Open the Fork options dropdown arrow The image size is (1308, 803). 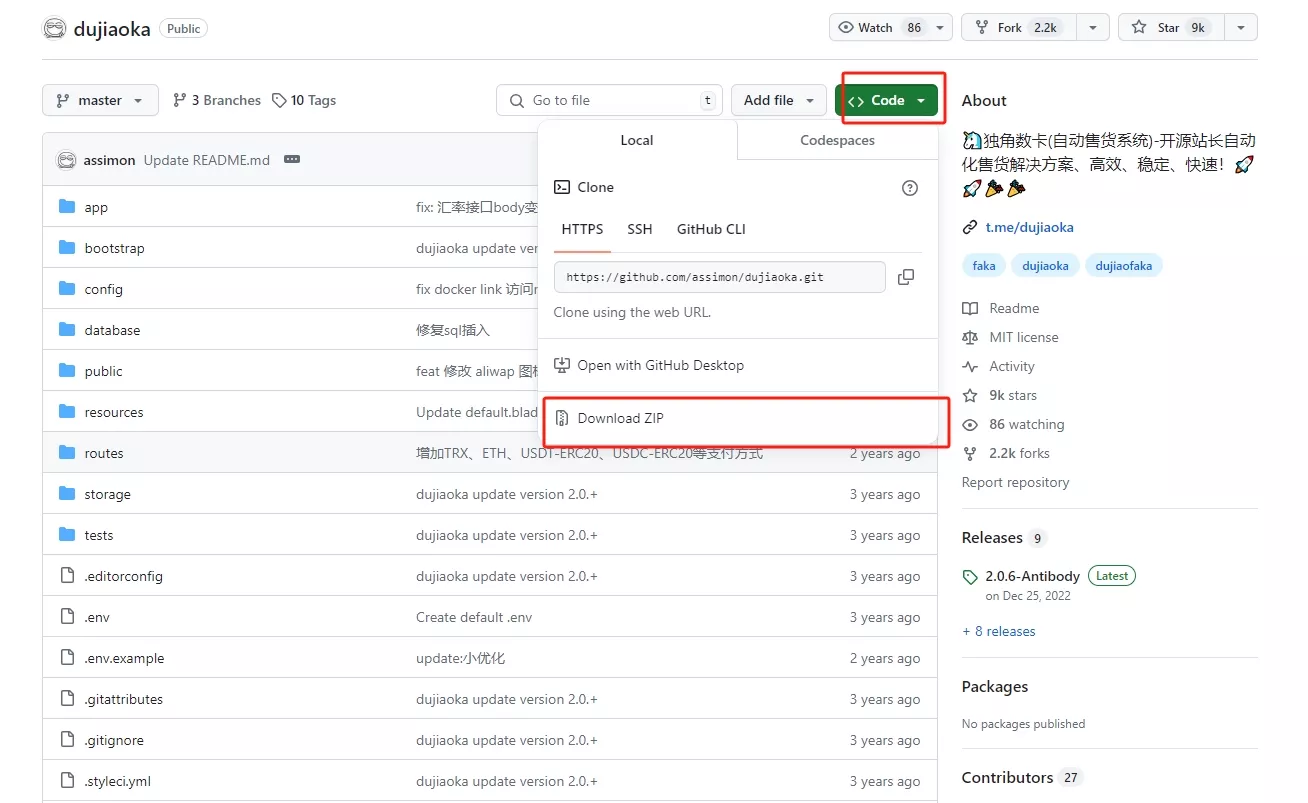tap(1092, 28)
